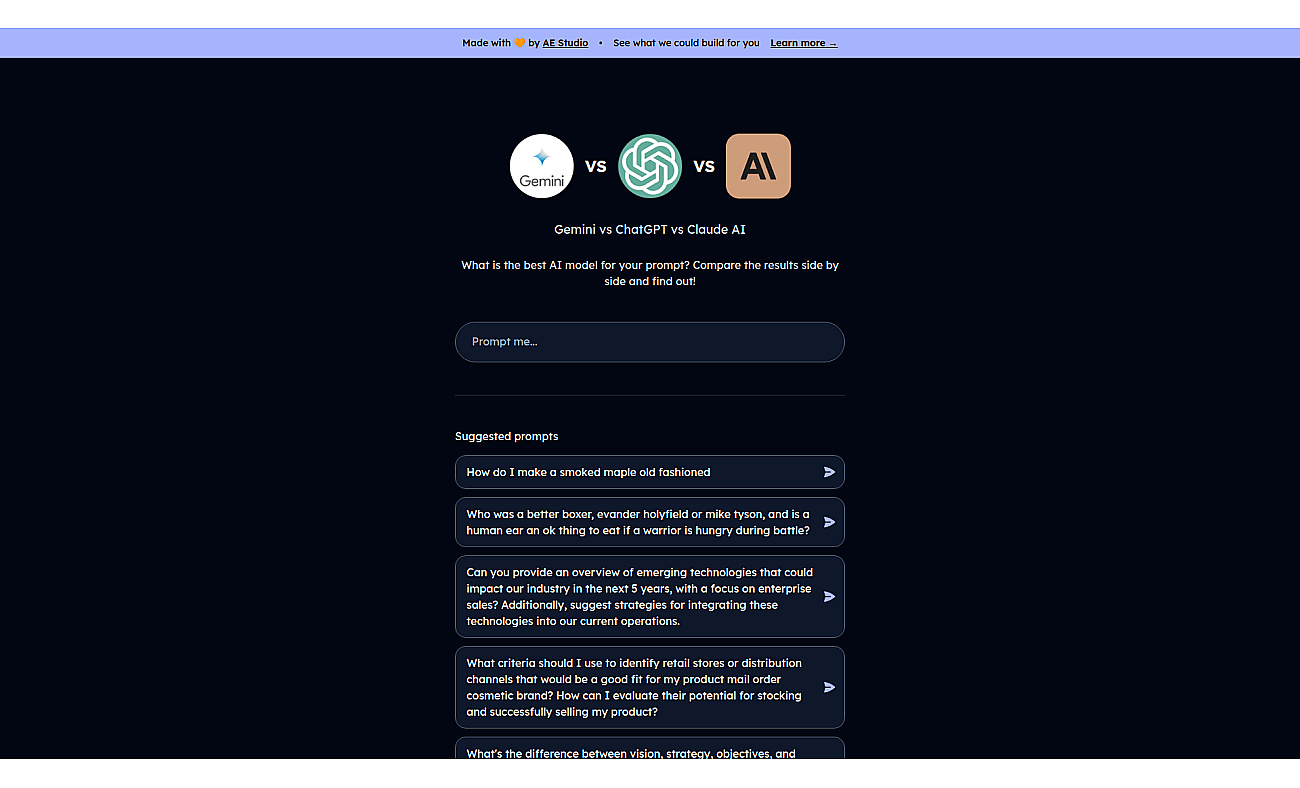Focus the "Prompt me..." input field

pos(650,342)
